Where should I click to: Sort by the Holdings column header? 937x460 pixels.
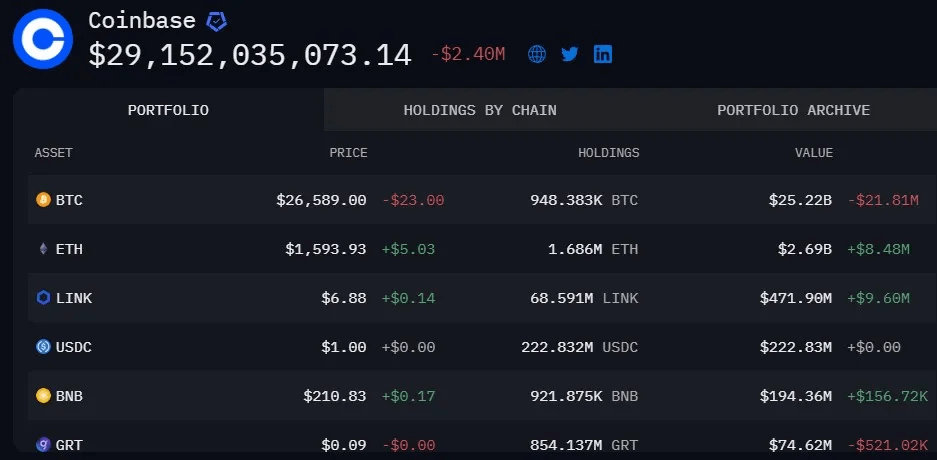pyautogui.click(x=608, y=152)
